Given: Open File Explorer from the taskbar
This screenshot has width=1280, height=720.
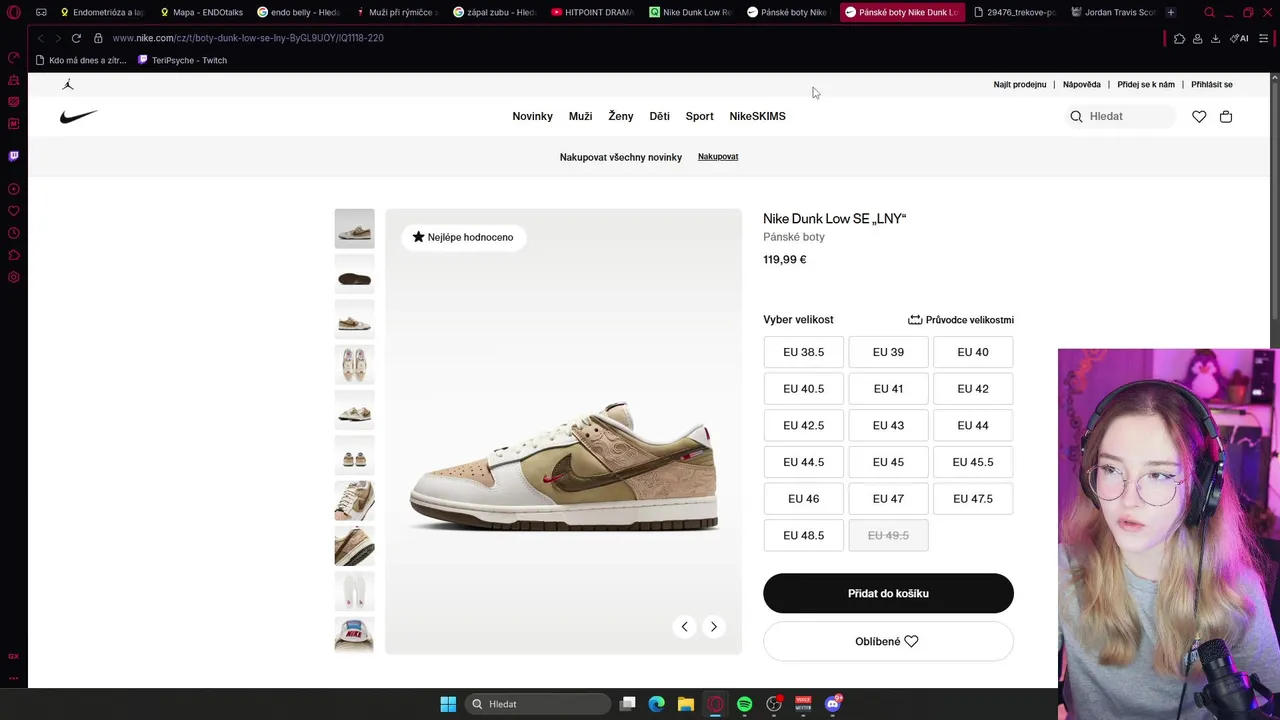Looking at the screenshot, I should pos(686,704).
